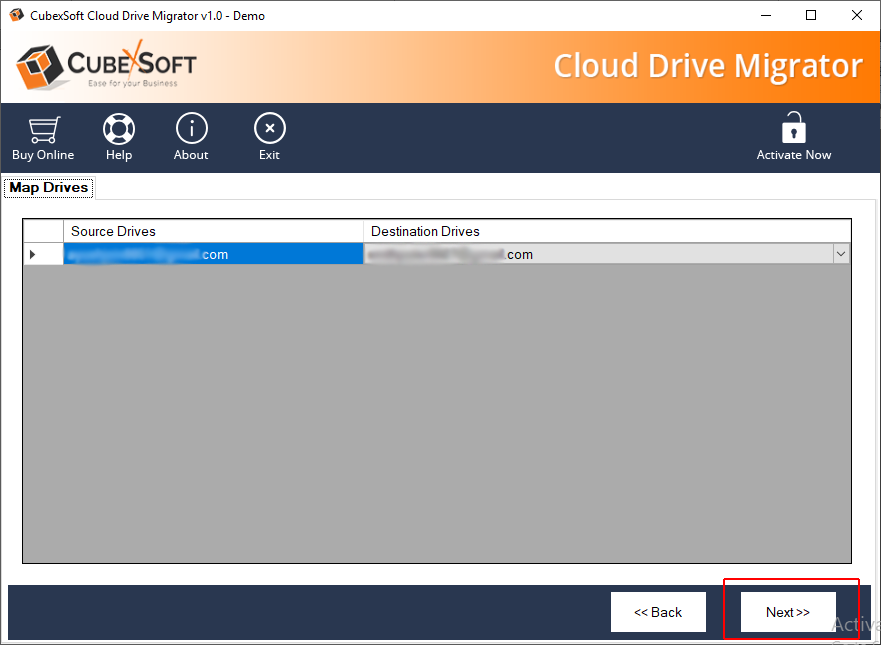
Task: Open the About info icon
Action: pos(192,129)
